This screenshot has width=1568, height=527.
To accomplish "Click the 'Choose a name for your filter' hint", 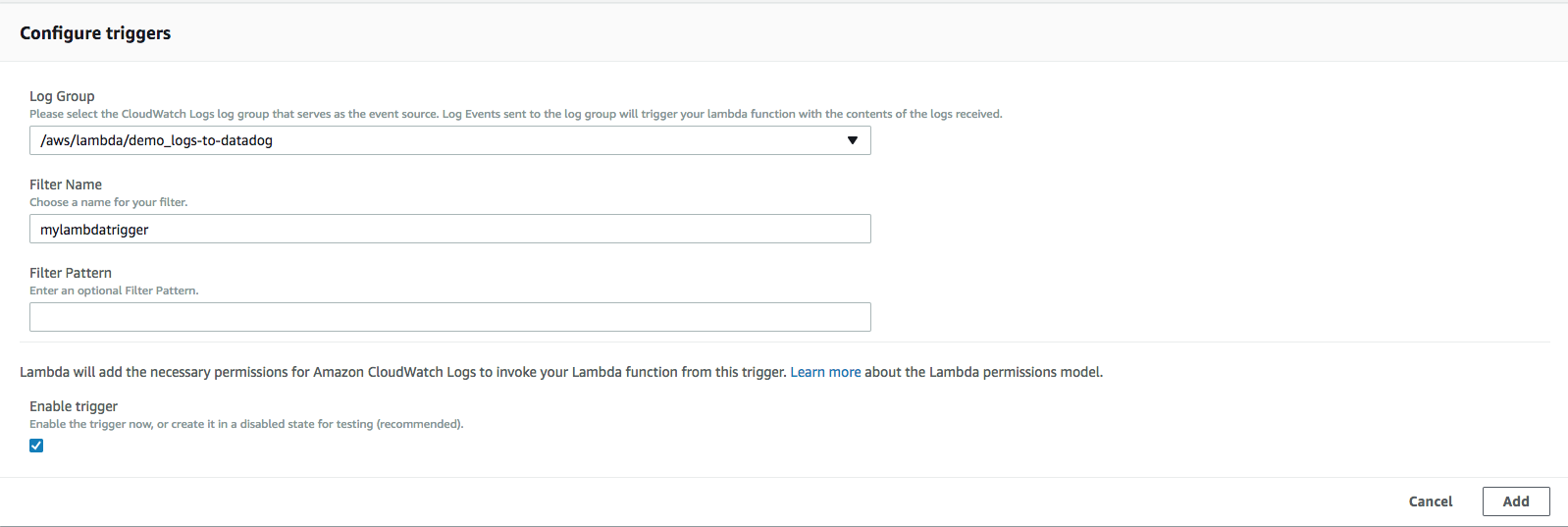I will point(108,202).
